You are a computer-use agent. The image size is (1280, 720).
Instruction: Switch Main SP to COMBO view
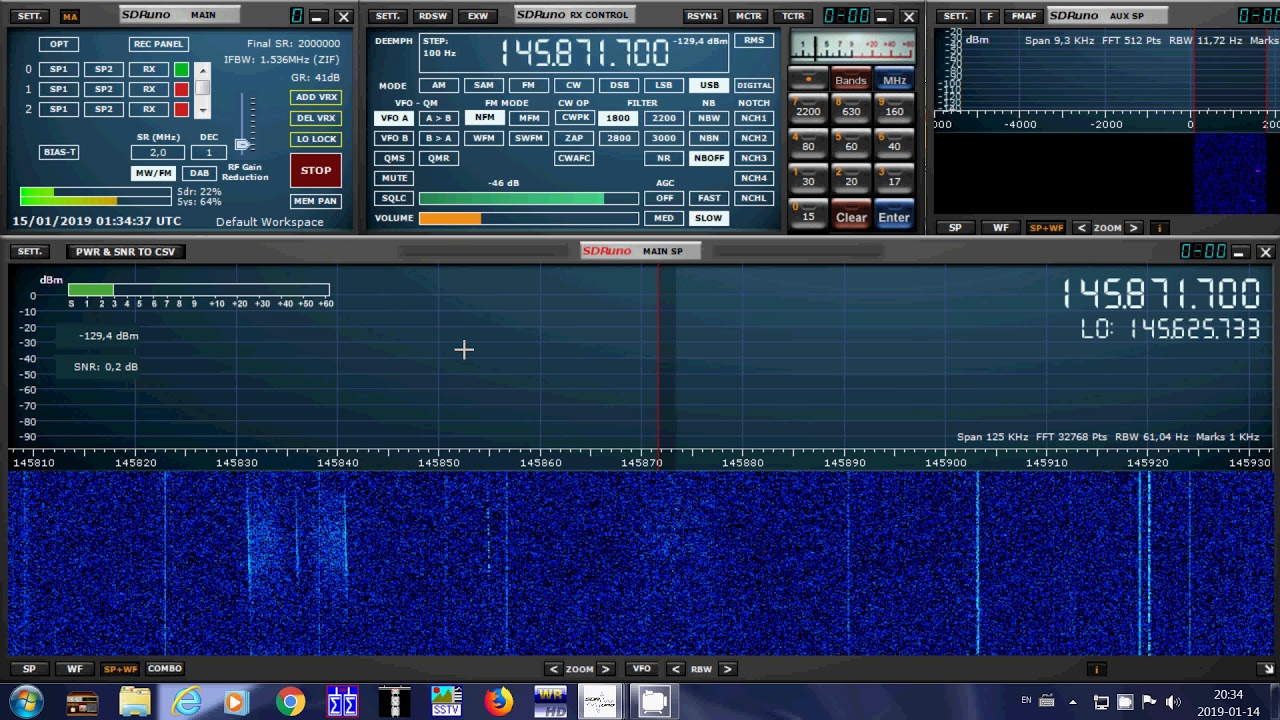coord(165,669)
